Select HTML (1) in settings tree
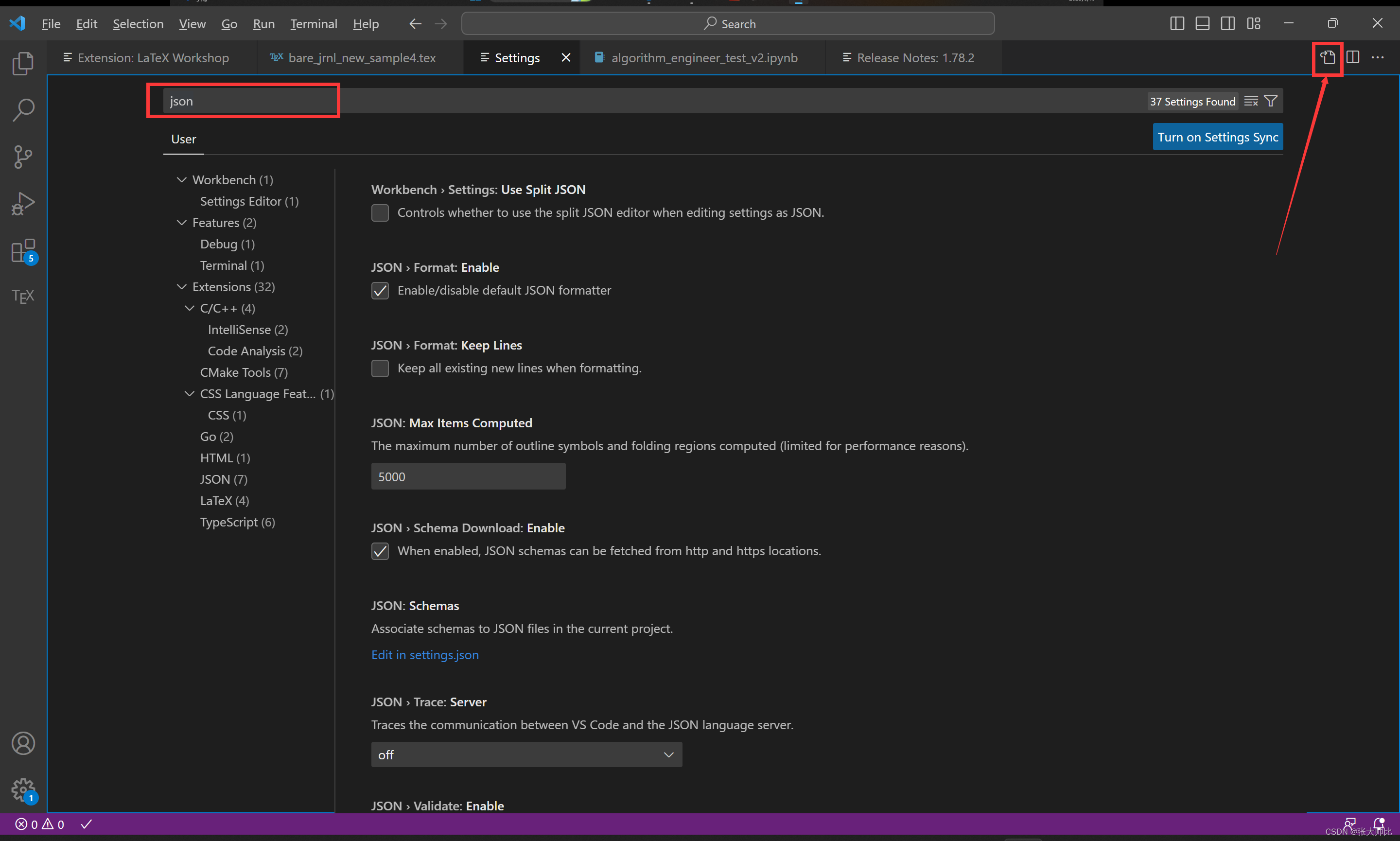 [x=225, y=458]
